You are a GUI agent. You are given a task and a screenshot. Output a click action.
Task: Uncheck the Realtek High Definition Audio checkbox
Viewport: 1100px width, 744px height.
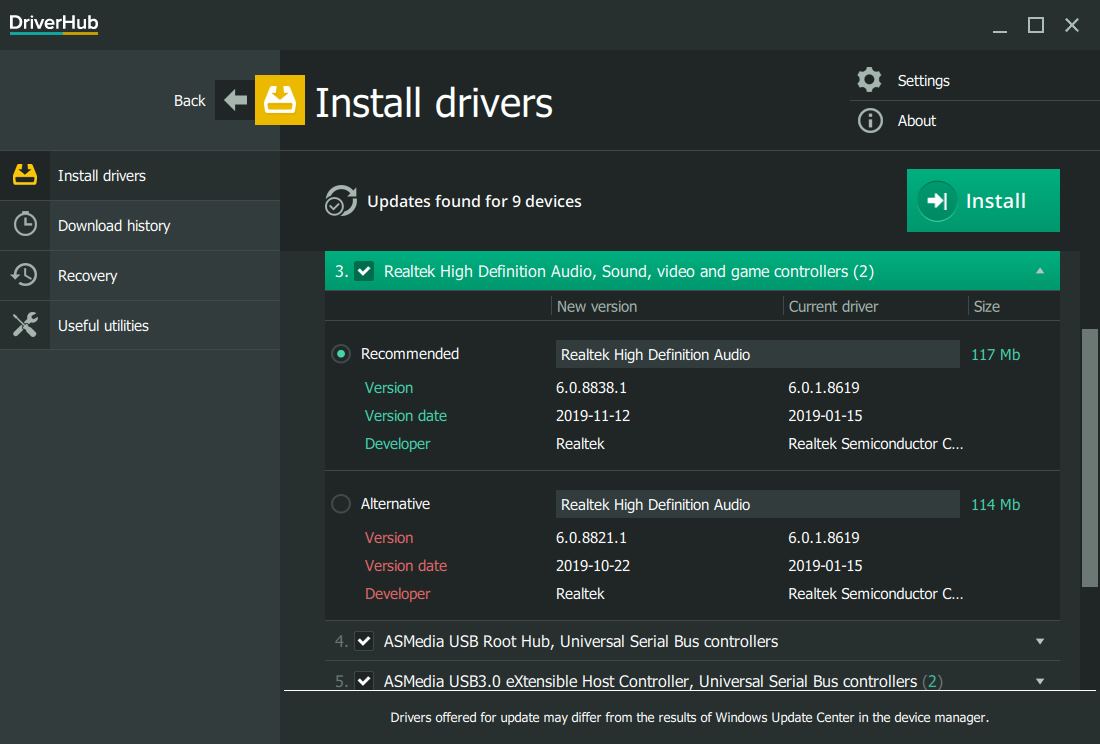pyautogui.click(x=364, y=271)
